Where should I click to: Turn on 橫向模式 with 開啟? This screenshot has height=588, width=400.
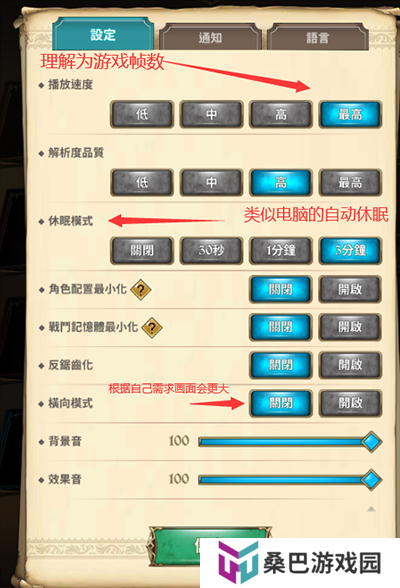pos(350,403)
